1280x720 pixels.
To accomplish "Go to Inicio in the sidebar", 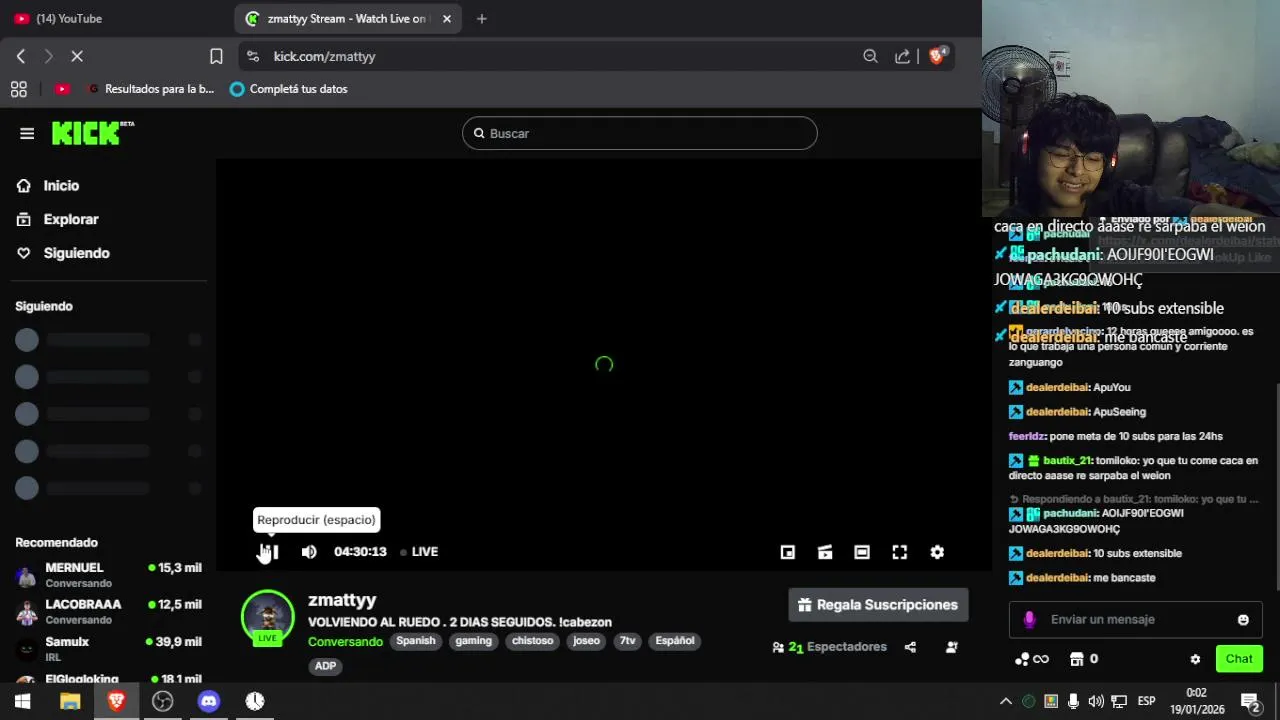I will [x=48, y=186].
